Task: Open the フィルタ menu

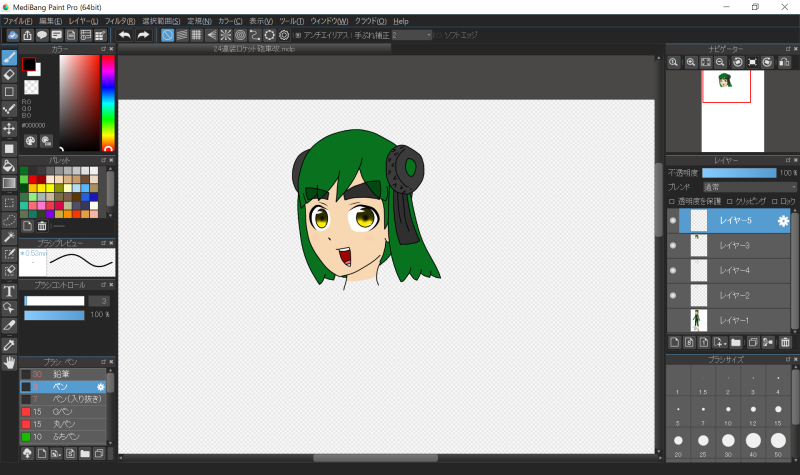Action: coord(120,20)
